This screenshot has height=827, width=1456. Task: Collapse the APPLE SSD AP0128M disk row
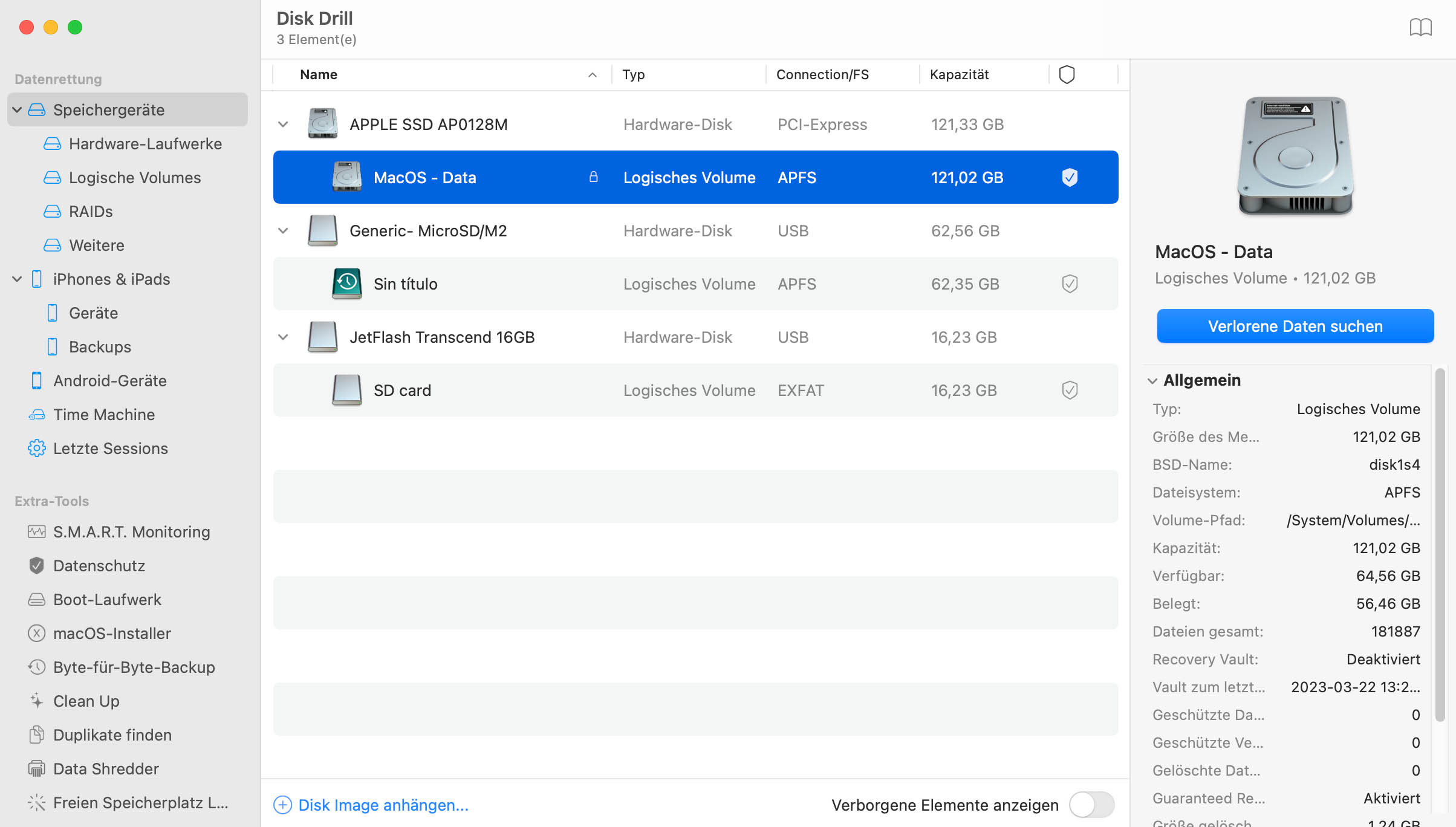click(x=283, y=125)
